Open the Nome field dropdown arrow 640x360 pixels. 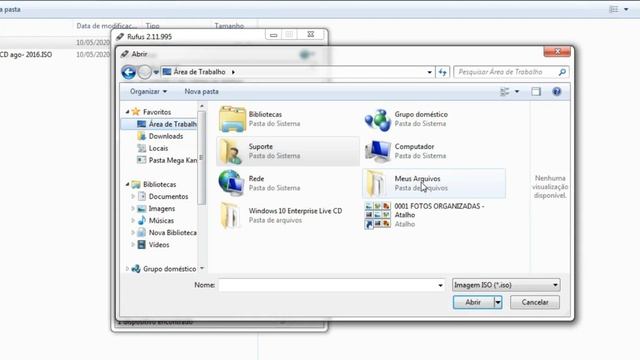tap(440, 285)
